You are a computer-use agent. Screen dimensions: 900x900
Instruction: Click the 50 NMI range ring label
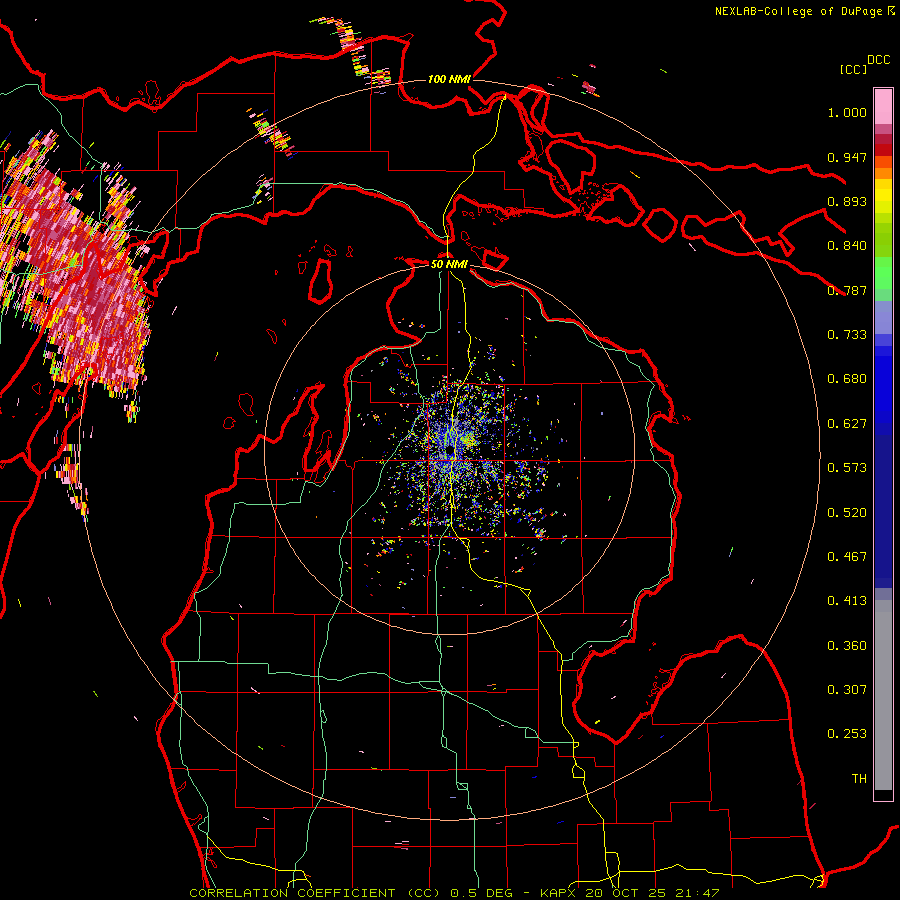[449, 264]
